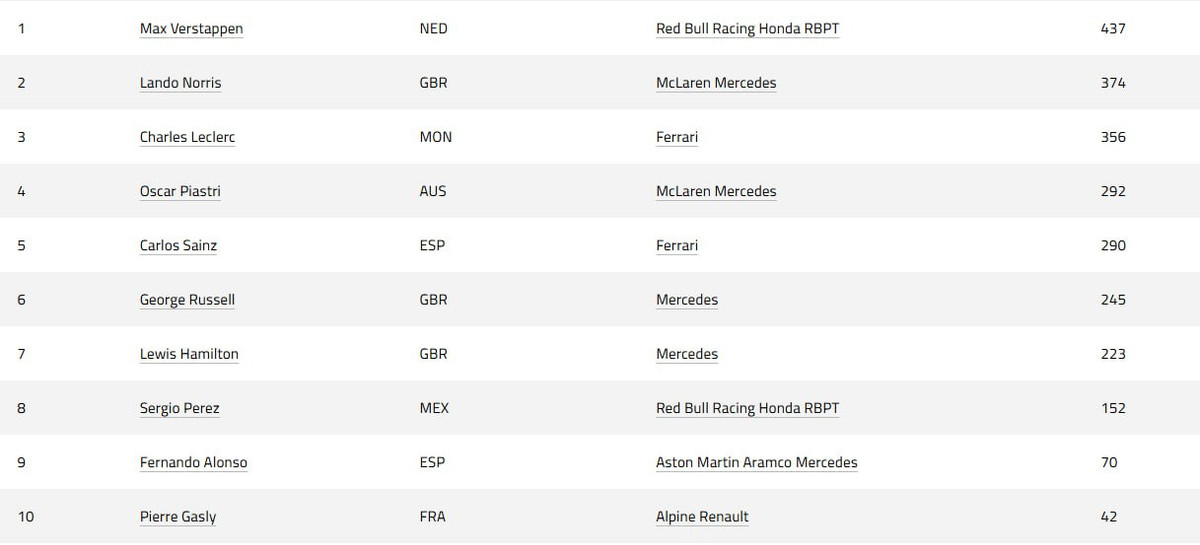The width and height of the screenshot is (1200, 545).
Task: Open Ferrari team link in Leclerc row
Action: click(677, 137)
